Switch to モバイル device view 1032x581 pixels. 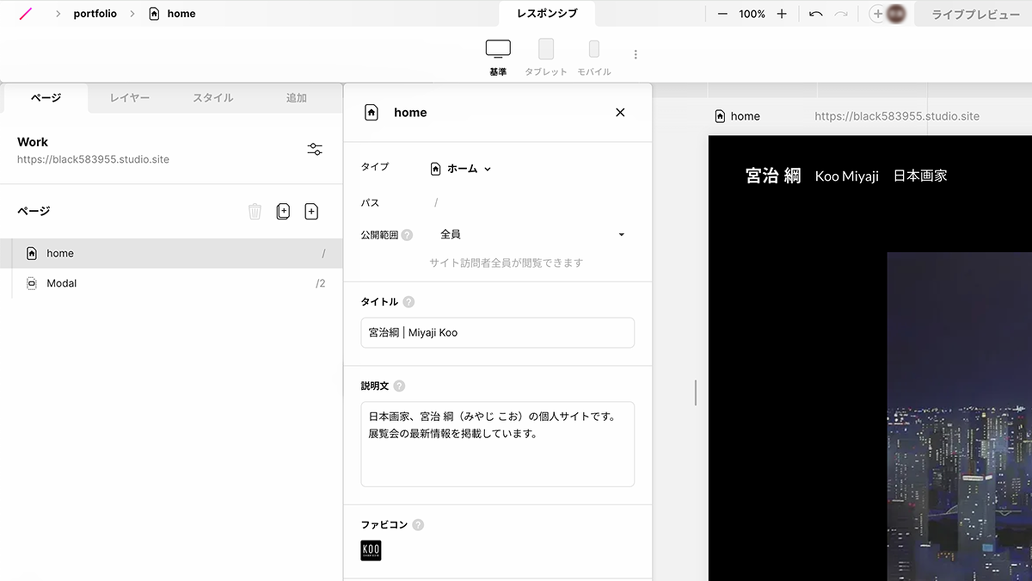[594, 56]
